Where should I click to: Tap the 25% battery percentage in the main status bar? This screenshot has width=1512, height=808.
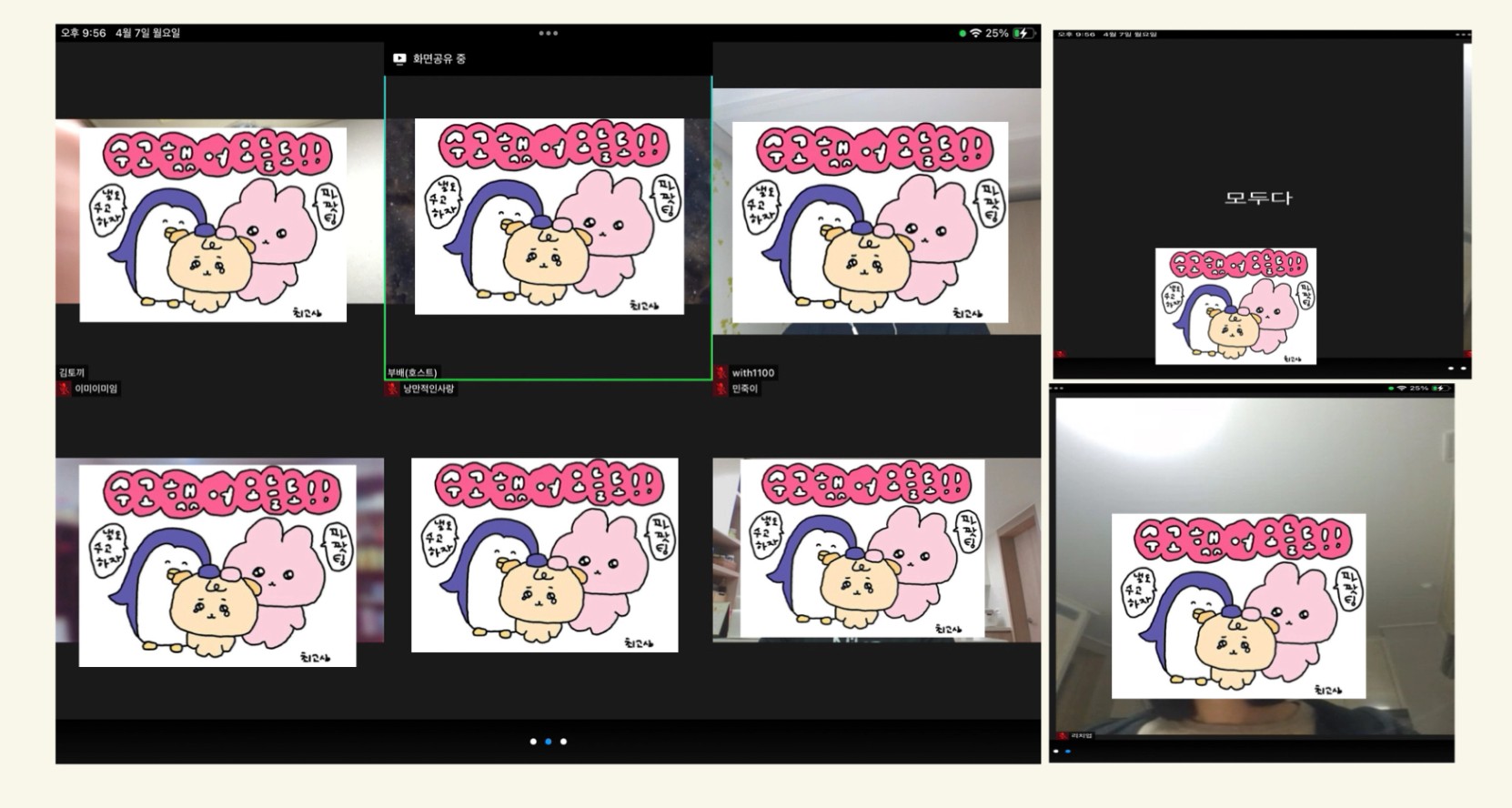pyautogui.click(x=997, y=33)
